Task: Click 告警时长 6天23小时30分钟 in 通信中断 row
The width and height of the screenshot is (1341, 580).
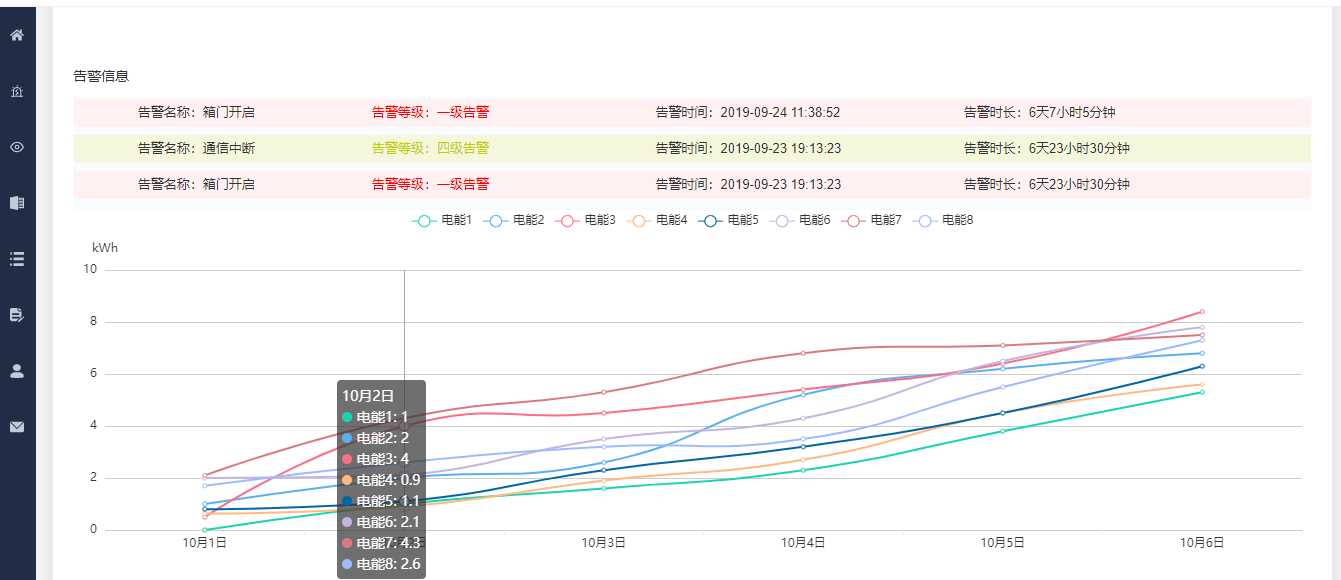Action: pyautogui.click(x=1047, y=149)
